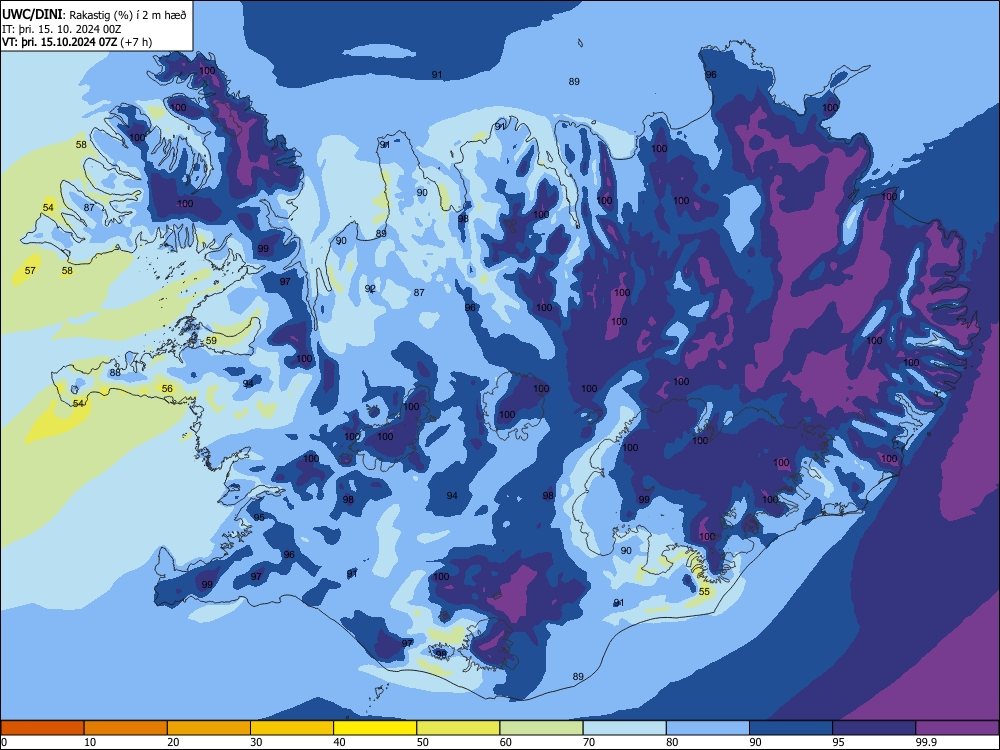Choose the 90–95 medium blue legend swatch
The height and width of the screenshot is (750, 1000).
click(x=791, y=728)
